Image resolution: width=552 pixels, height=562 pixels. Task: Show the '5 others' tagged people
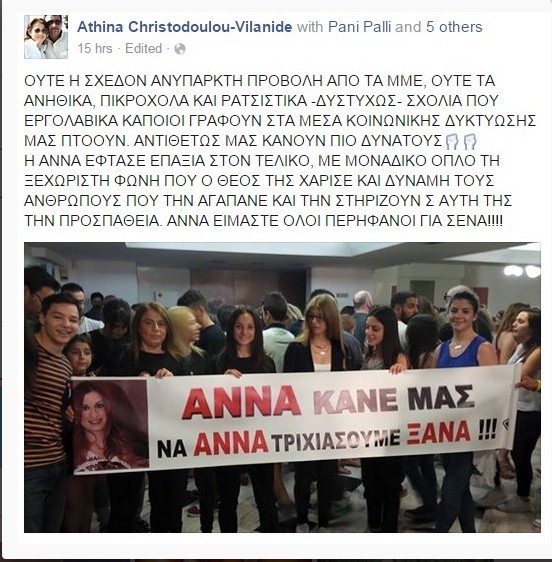click(x=454, y=27)
